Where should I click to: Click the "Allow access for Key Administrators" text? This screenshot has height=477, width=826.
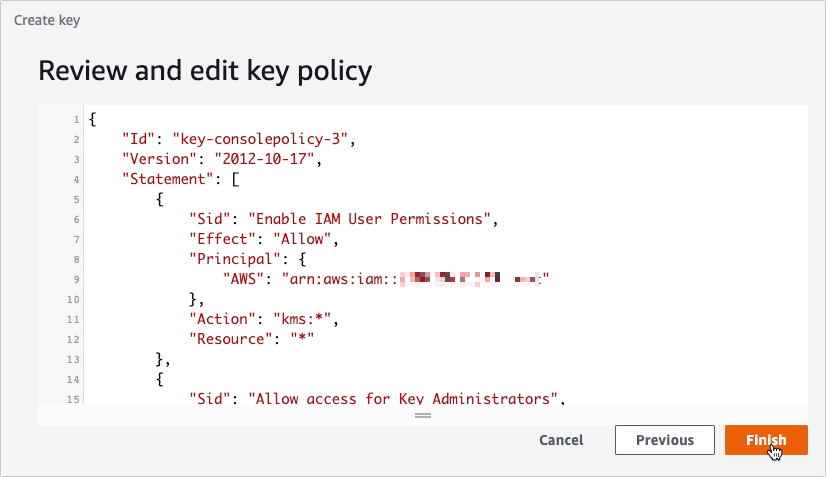coord(406,398)
